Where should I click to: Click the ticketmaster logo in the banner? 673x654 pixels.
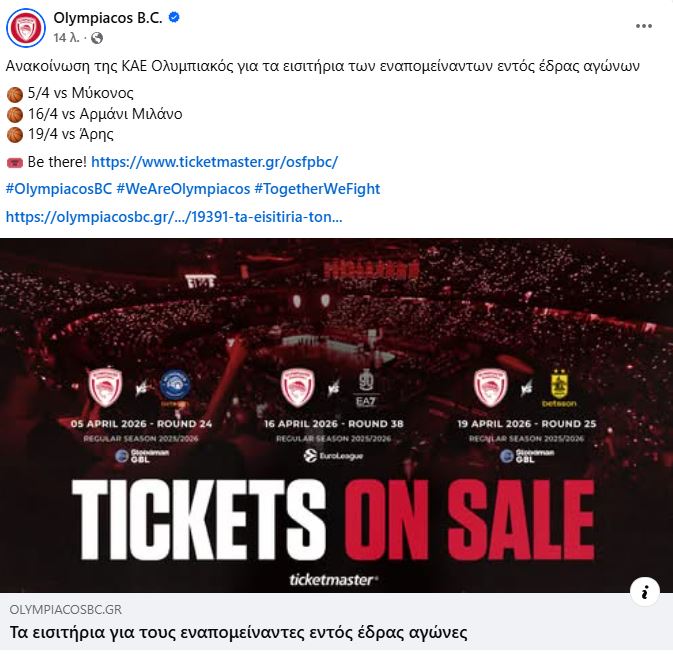(333, 580)
